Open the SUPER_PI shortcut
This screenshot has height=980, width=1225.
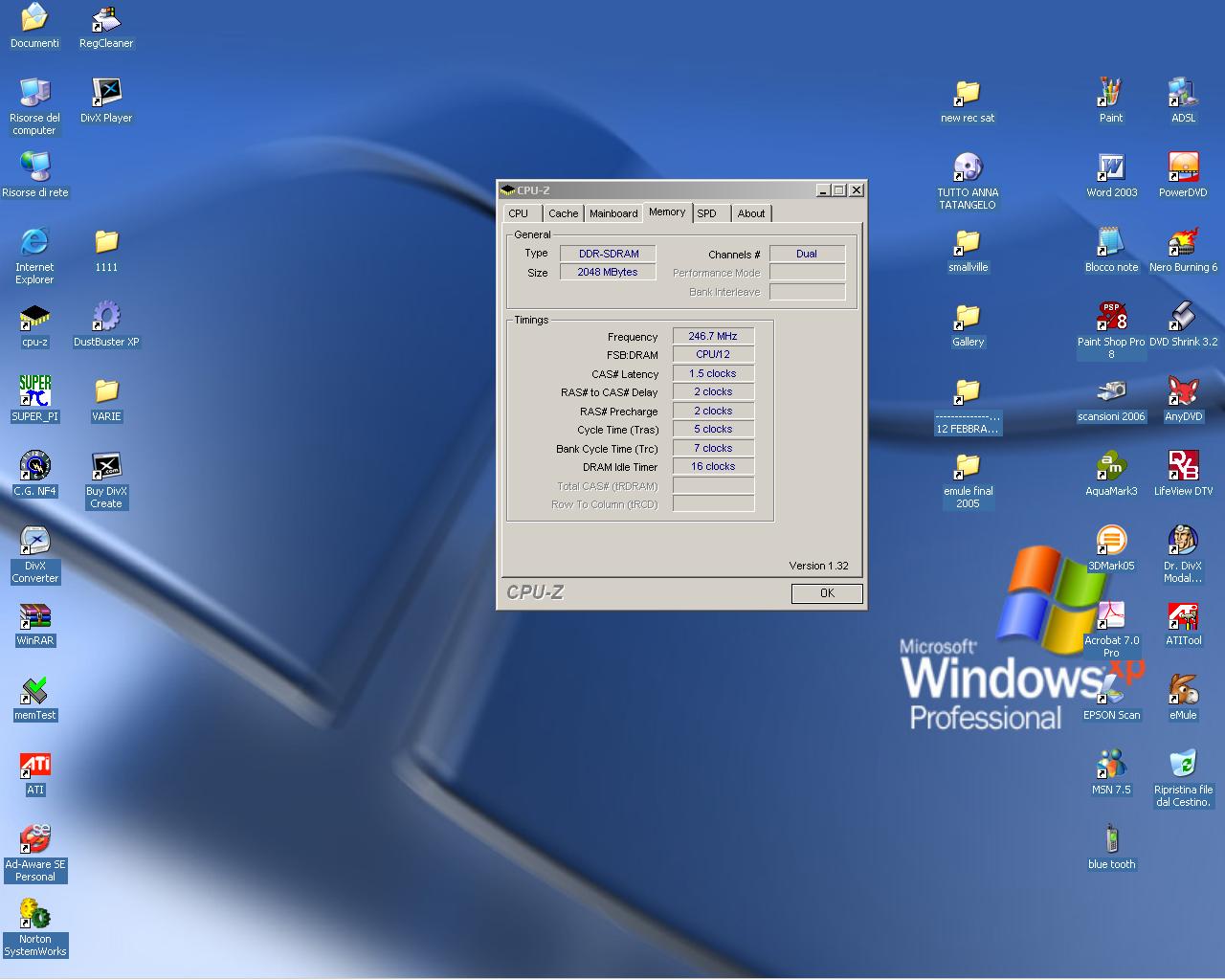tap(34, 399)
